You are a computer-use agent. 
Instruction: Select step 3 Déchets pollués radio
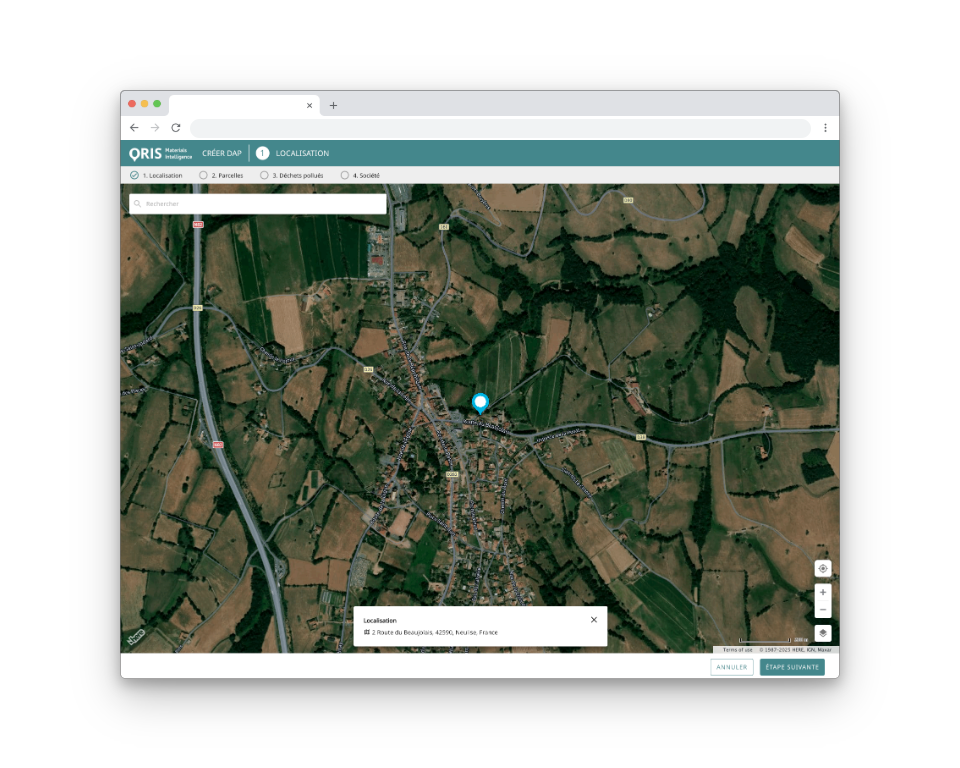(x=264, y=175)
